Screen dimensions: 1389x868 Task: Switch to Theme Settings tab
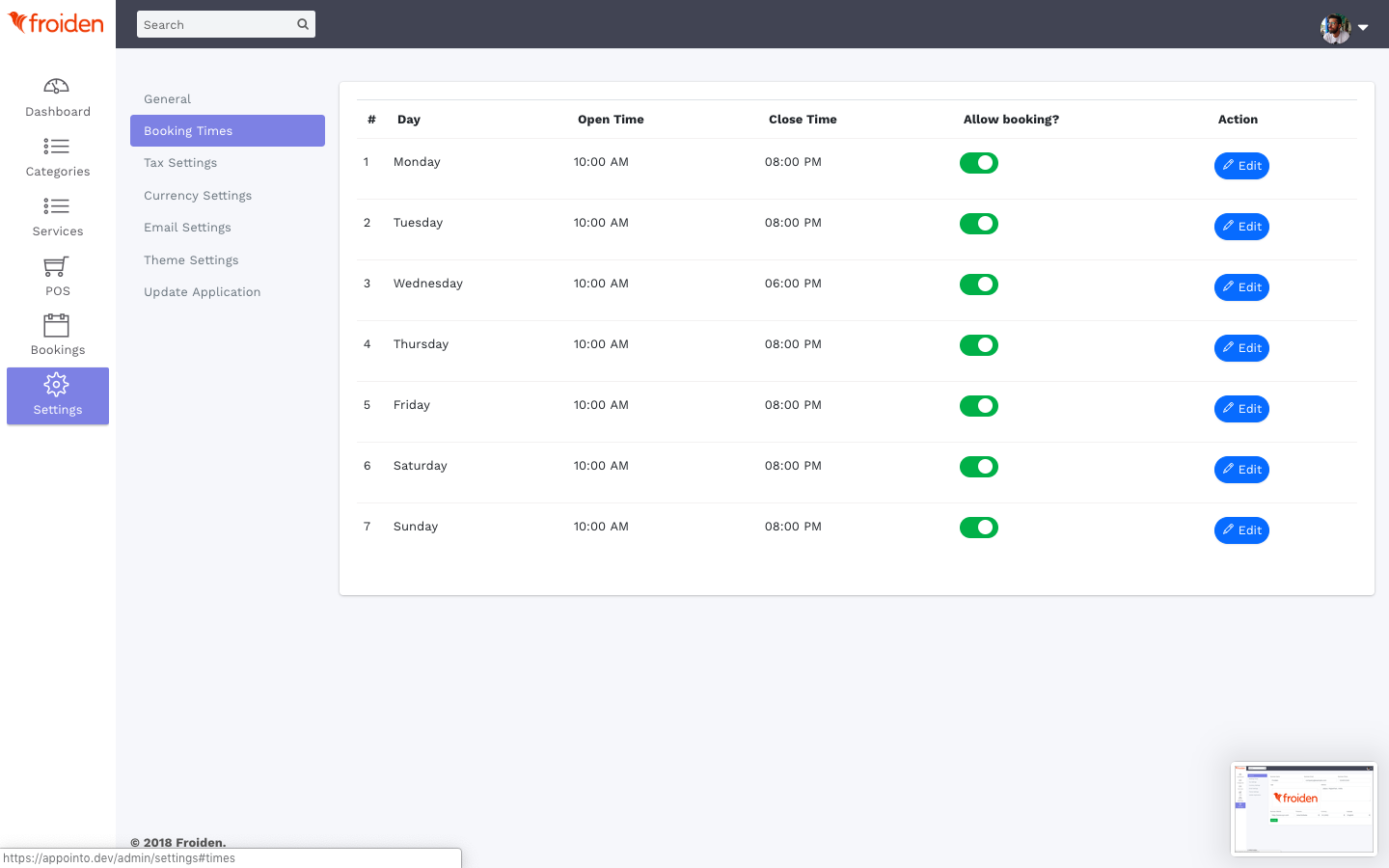pyautogui.click(x=191, y=260)
